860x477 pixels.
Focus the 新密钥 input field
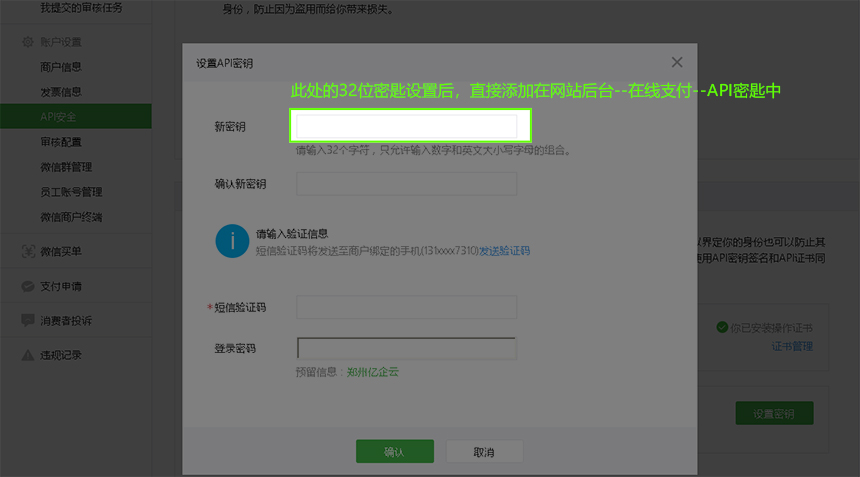click(x=406, y=126)
